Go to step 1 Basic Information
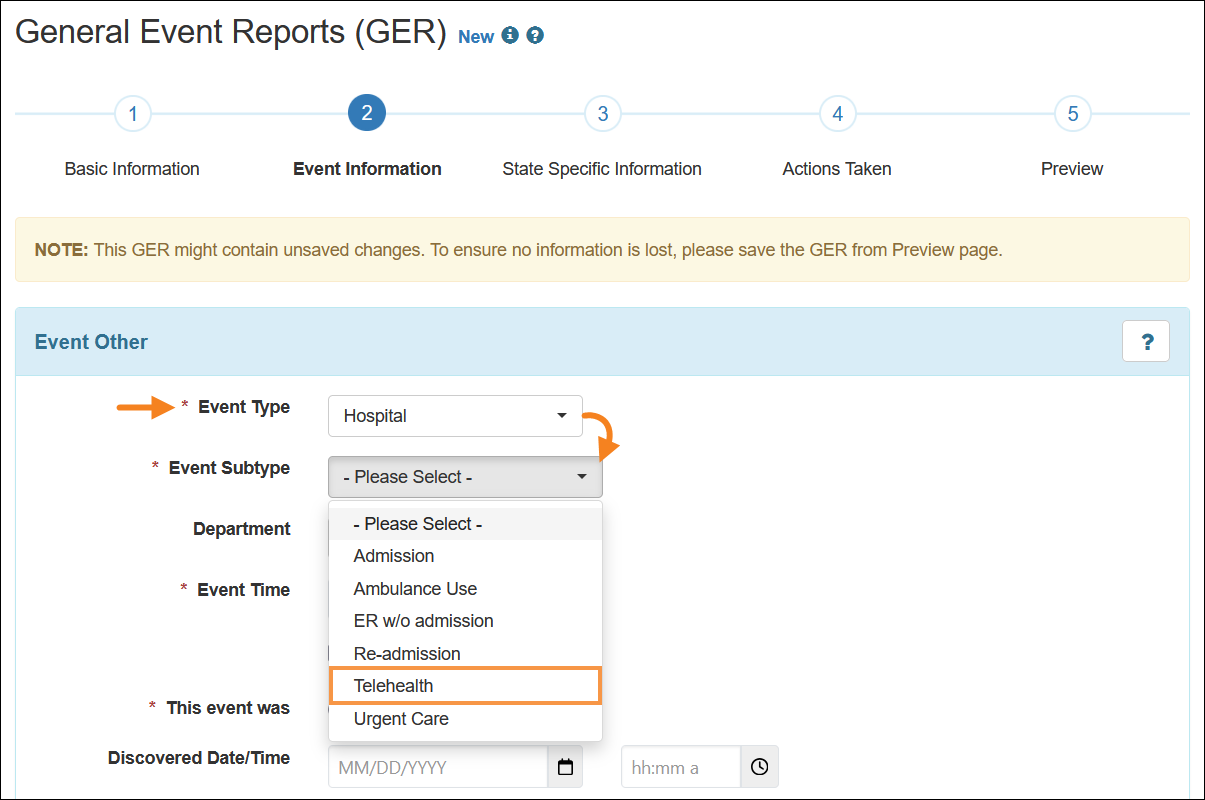1205x800 pixels. [x=132, y=113]
